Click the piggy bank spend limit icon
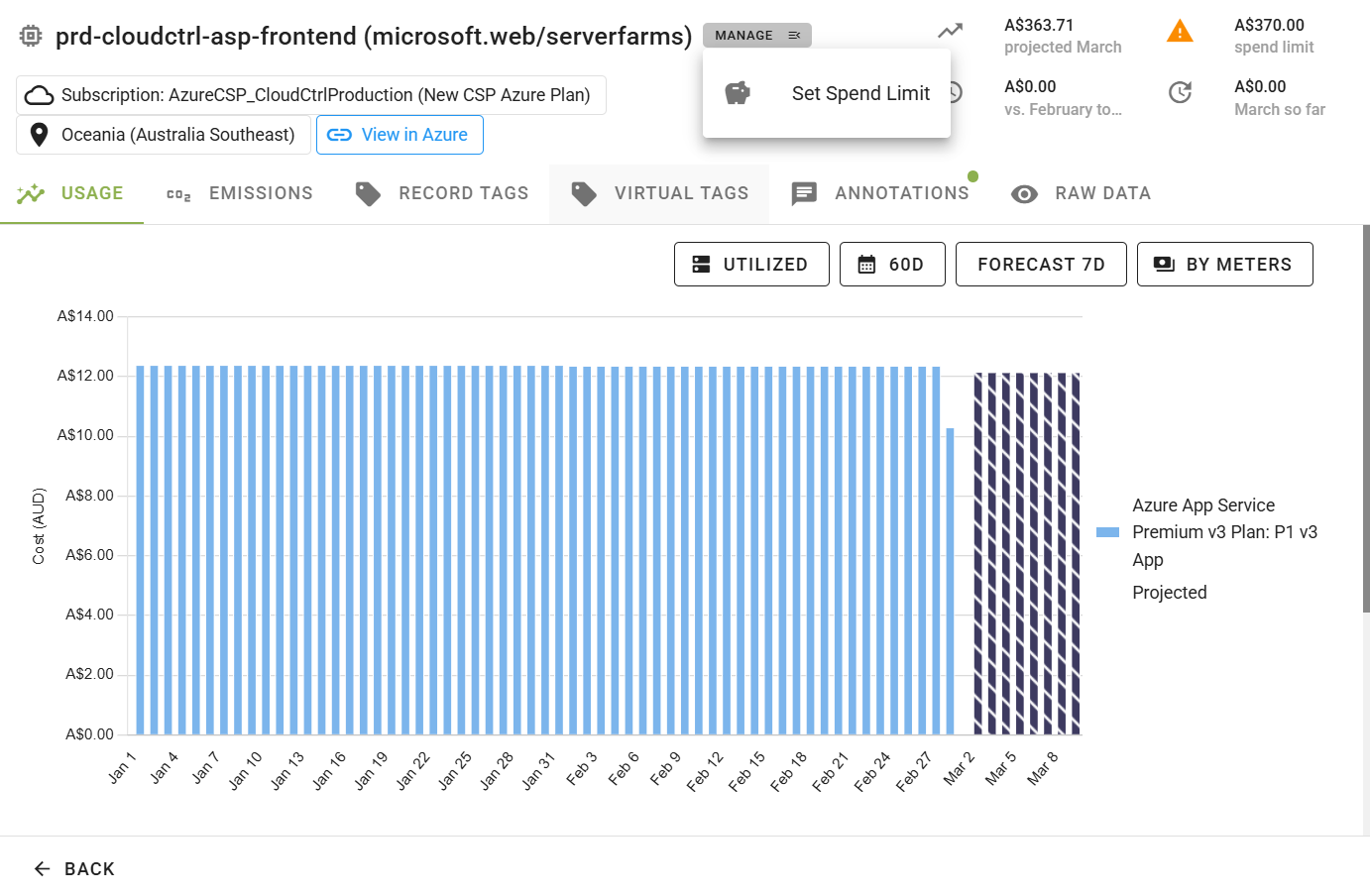The width and height of the screenshot is (1370, 896). (x=738, y=93)
